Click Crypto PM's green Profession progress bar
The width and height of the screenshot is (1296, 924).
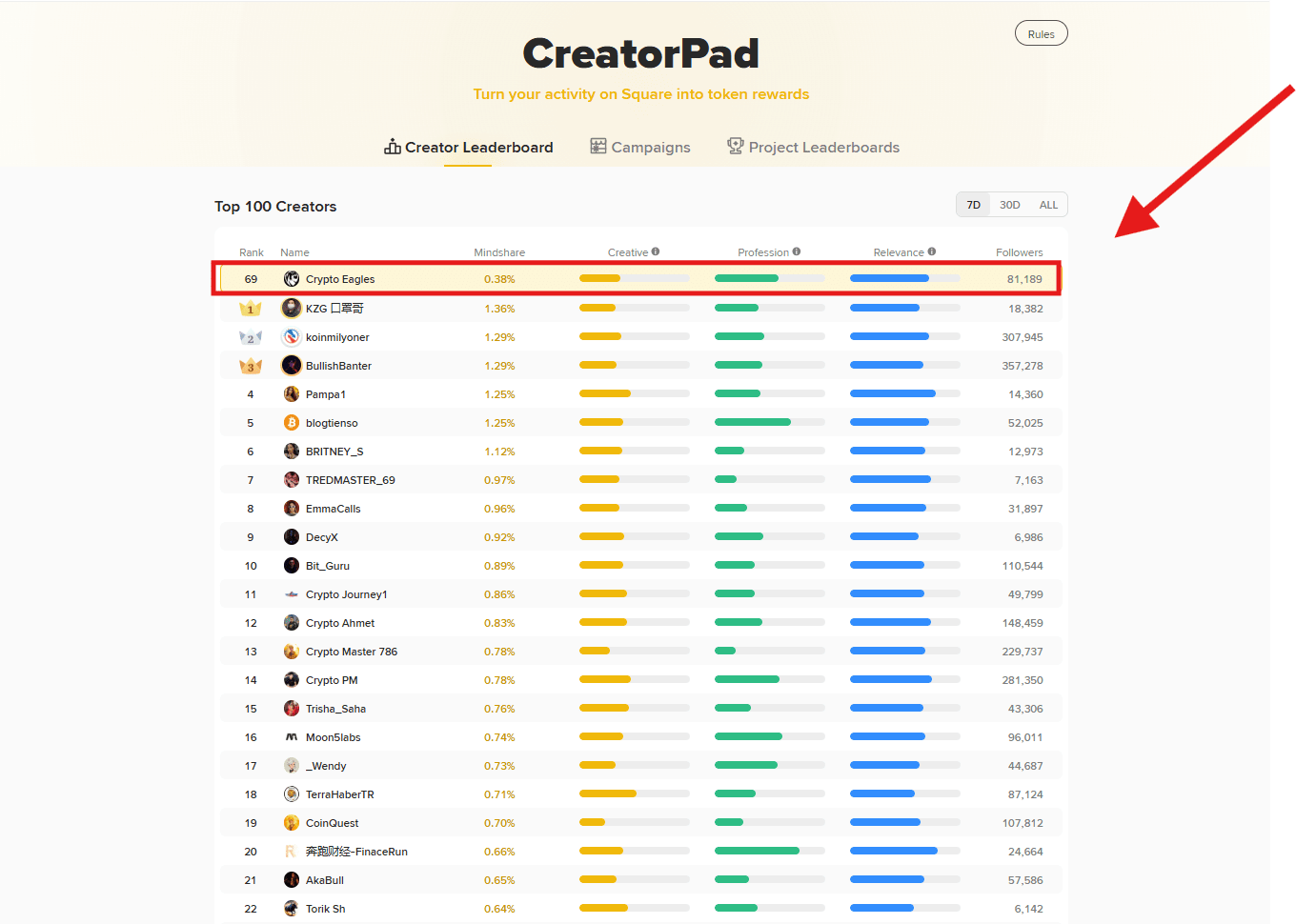[747, 679]
